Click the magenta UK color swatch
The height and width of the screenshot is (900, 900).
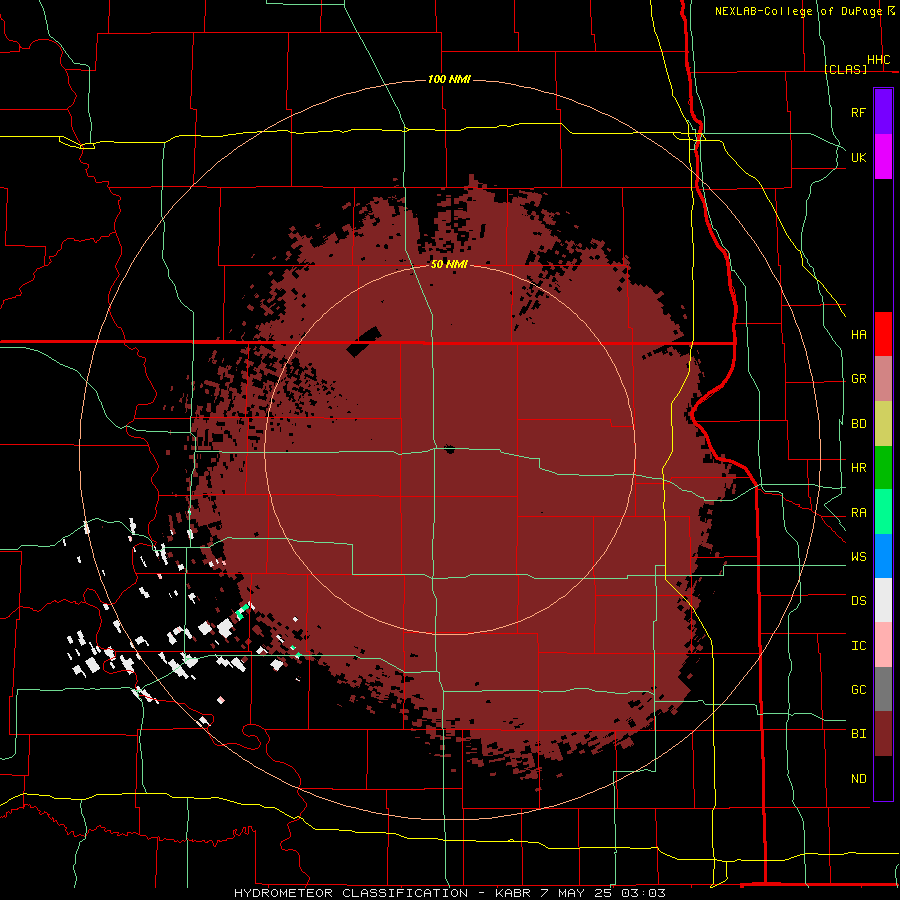click(x=883, y=157)
